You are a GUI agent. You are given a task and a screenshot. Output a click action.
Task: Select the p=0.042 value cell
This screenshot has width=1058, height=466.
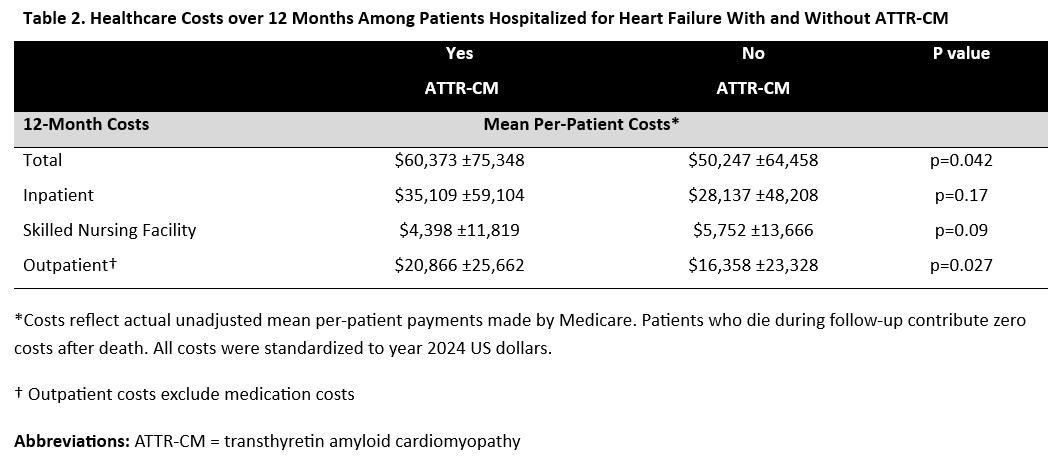coord(960,159)
